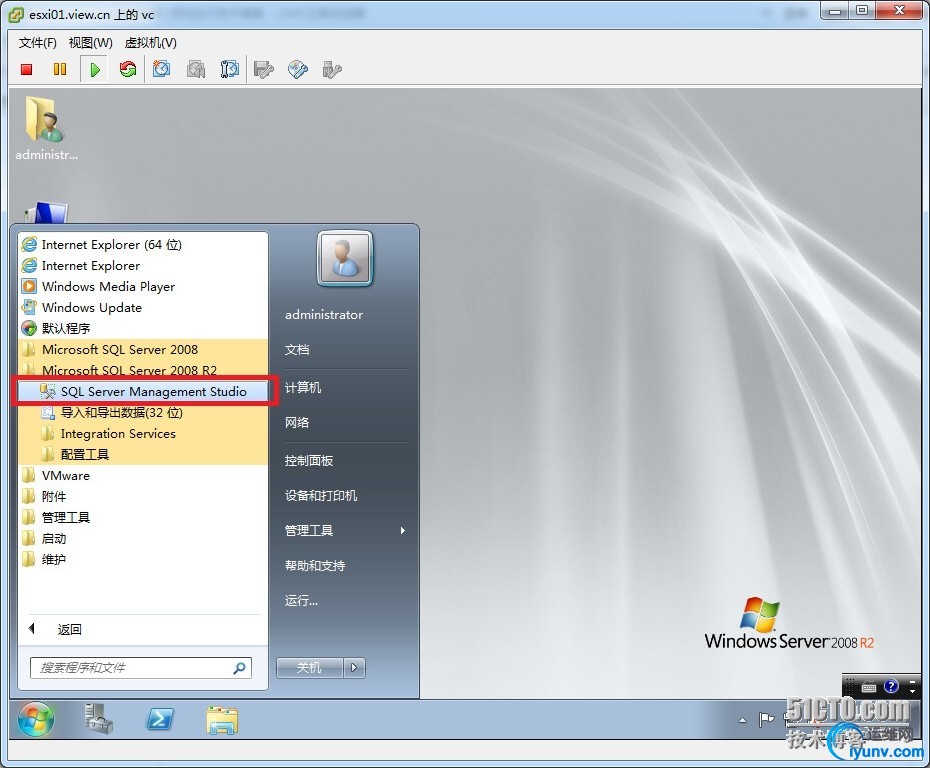Collapse the Microsoft SQL Server 2008 R2 folder

point(143,370)
